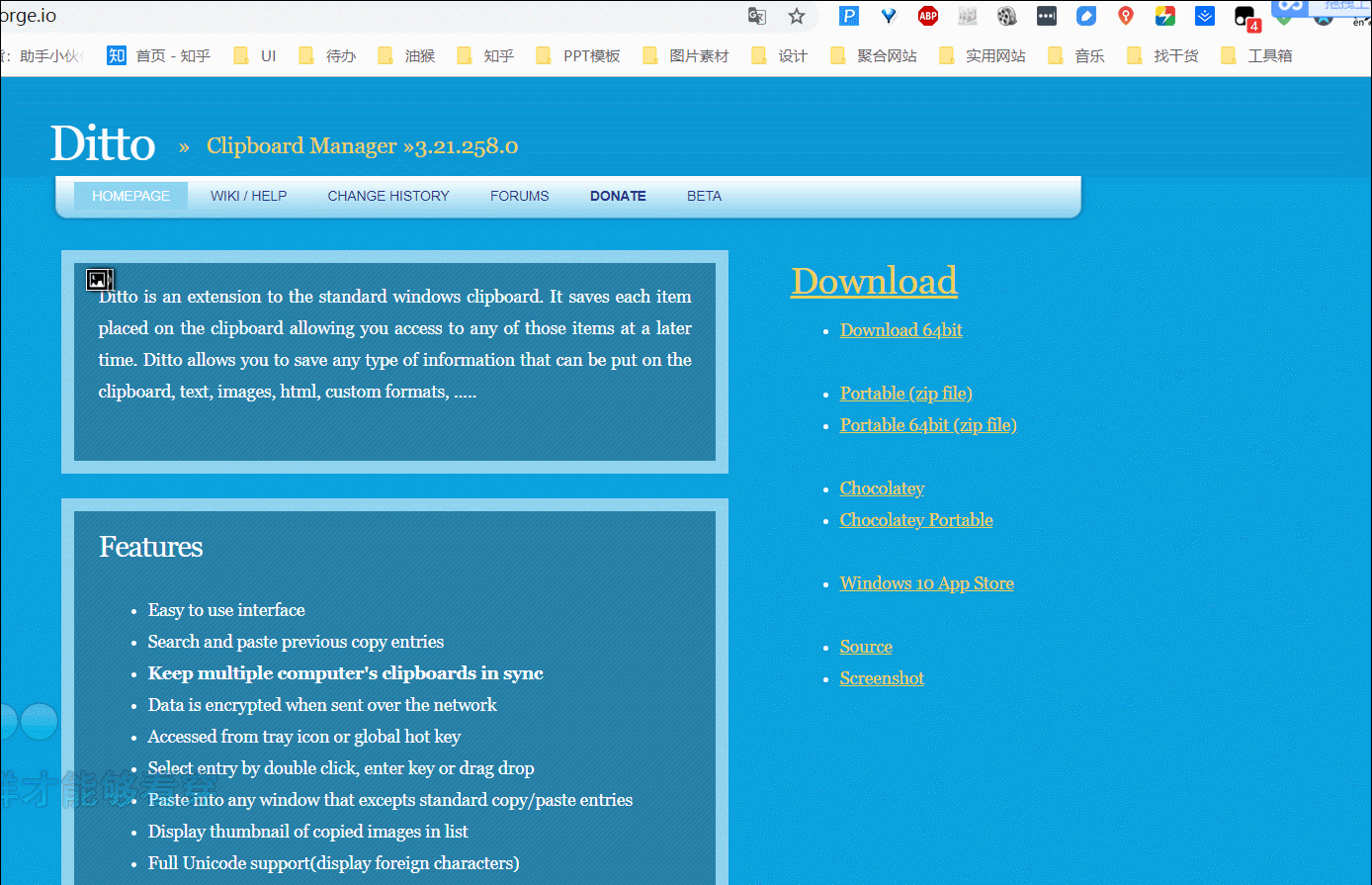The image size is (1372, 885).
Task: Click 'Accessed from tray icon or global hot key'
Action: [x=304, y=737]
